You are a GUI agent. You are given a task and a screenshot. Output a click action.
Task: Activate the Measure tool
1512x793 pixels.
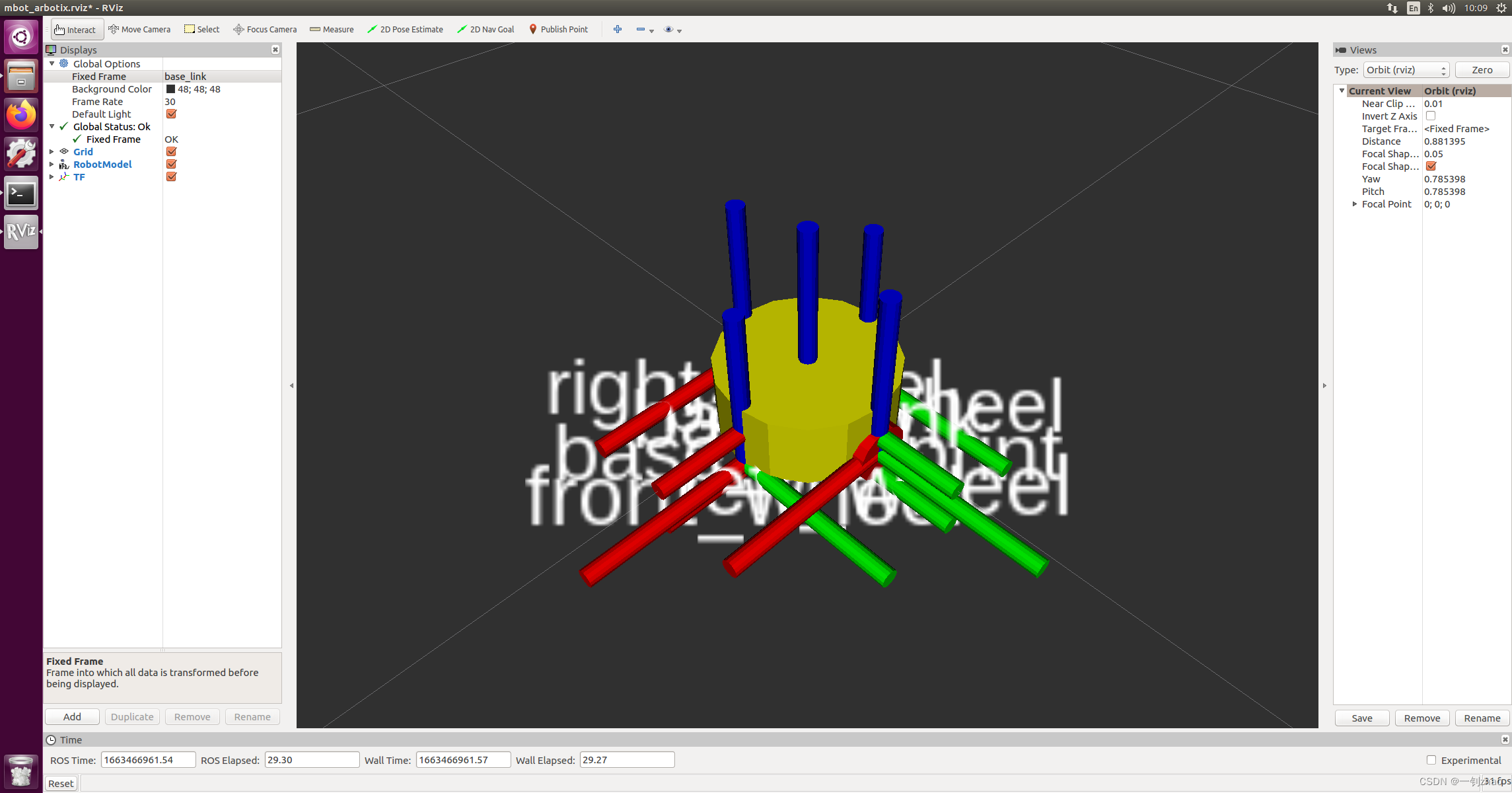[332, 29]
